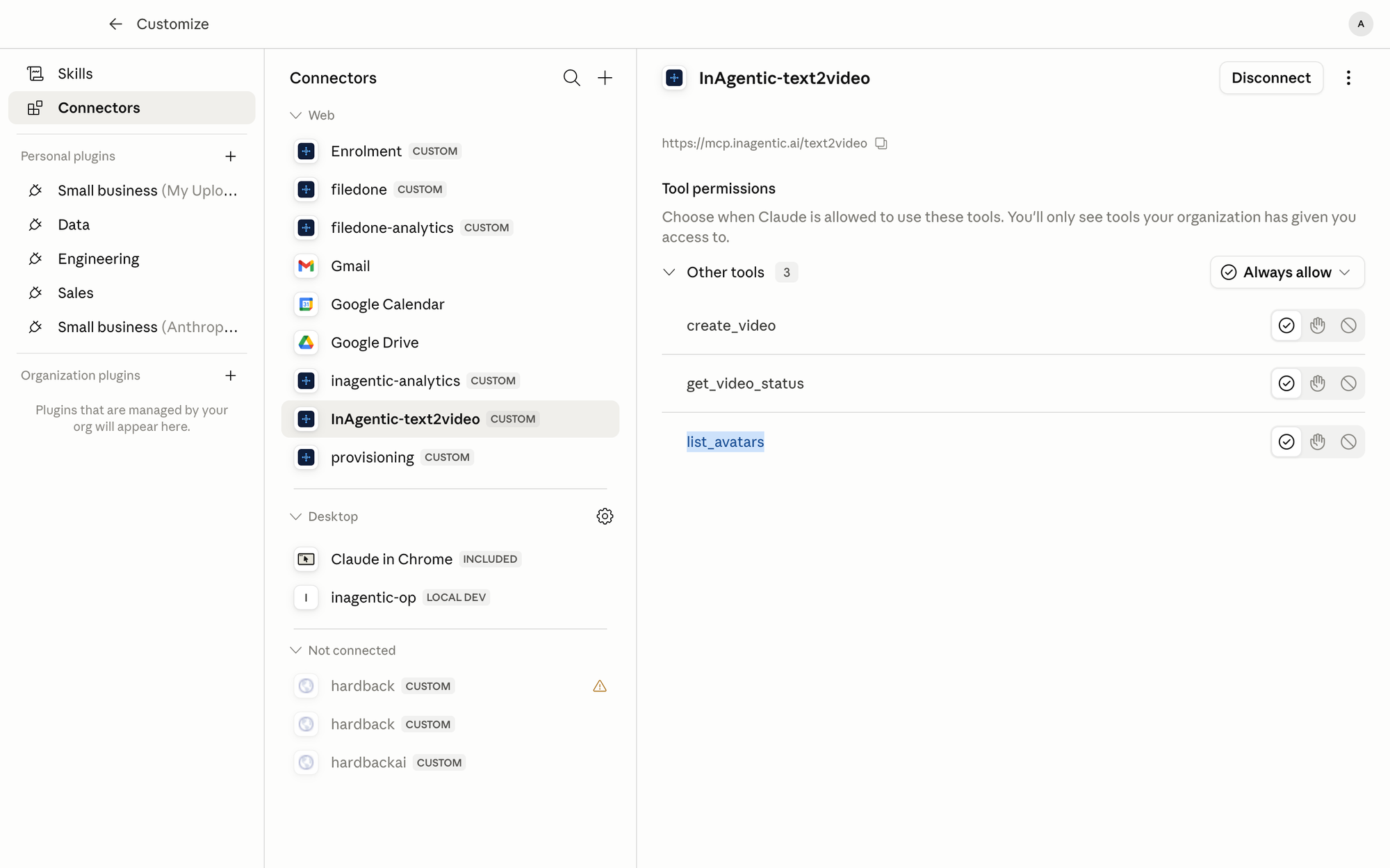Select the hardbackai connector
1390x868 pixels.
click(450, 762)
